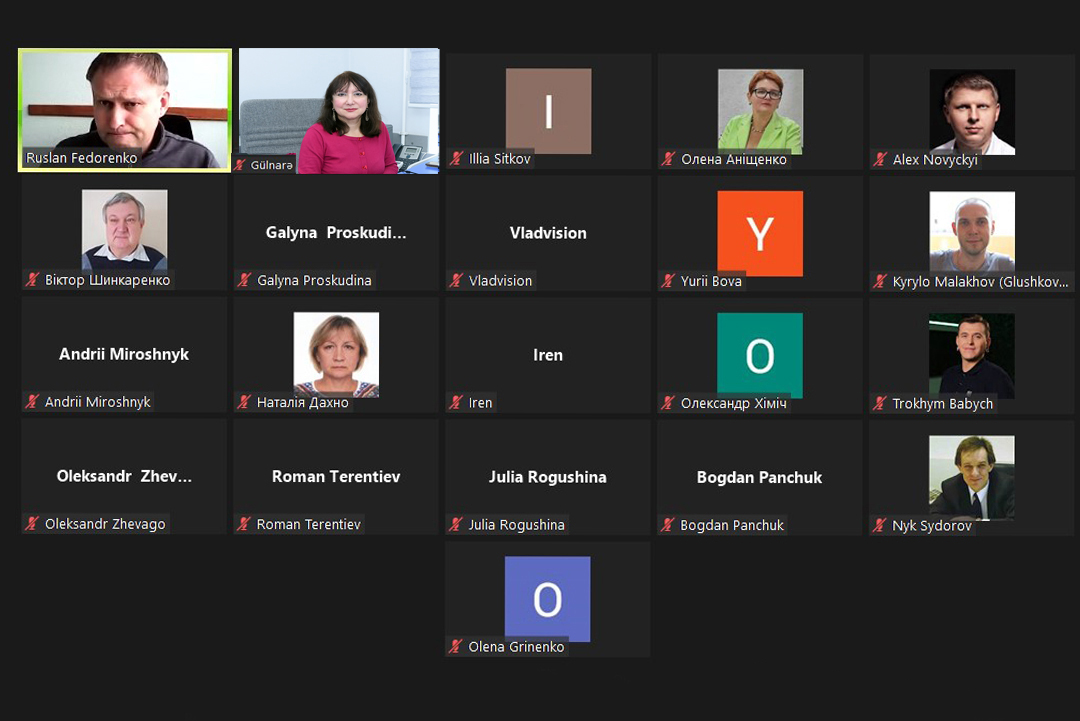Click muted mic icon beside Alex Novyckyi
Viewport: 1080px width, 721px height.
(x=881, y=159)
